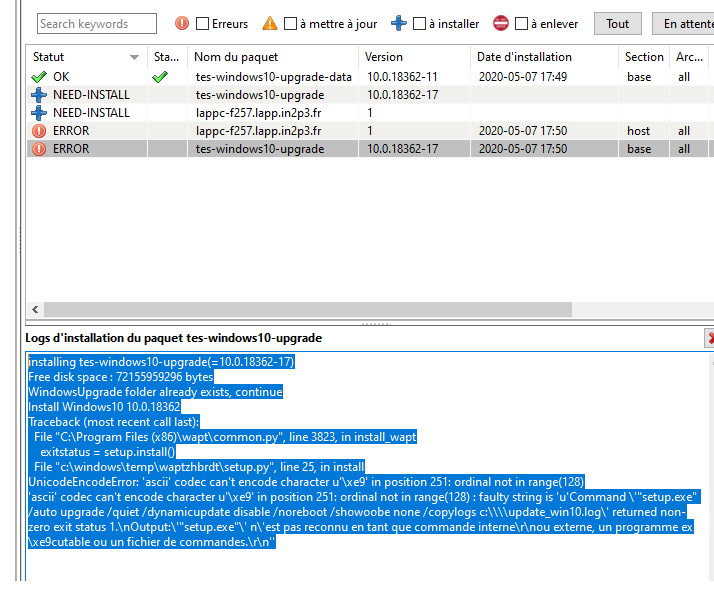
Task: Click the horizontal scrollbar left arrow
Action: pos(35,310)
